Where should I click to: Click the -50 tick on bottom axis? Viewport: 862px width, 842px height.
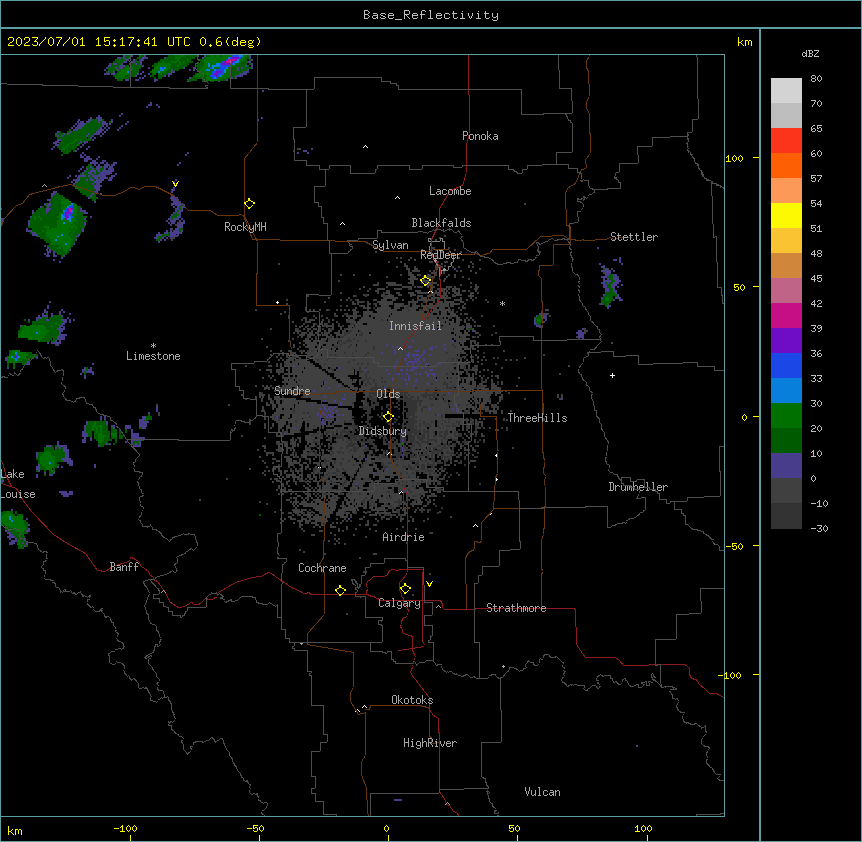point(255,828)
